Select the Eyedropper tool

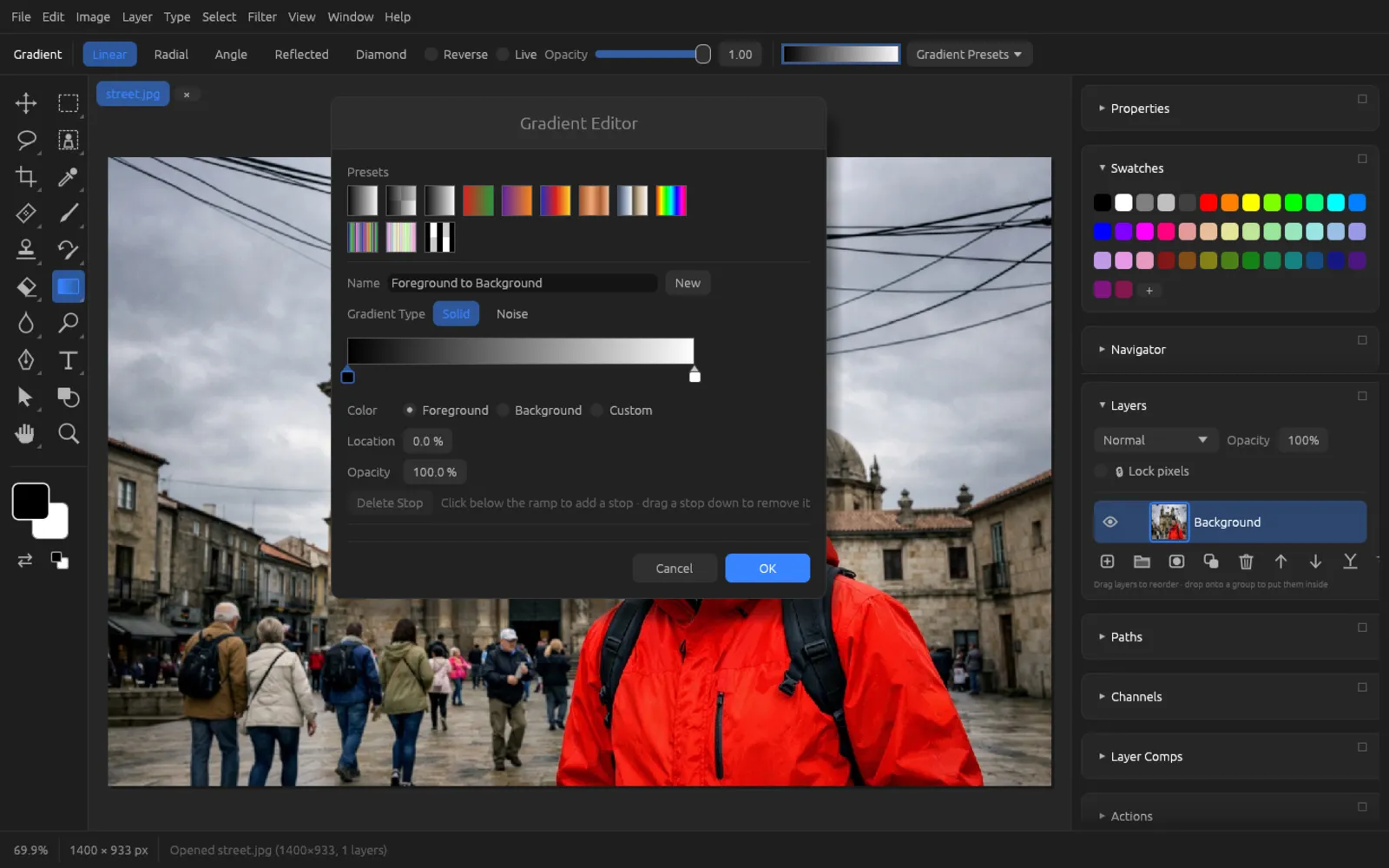click(69, 177)
